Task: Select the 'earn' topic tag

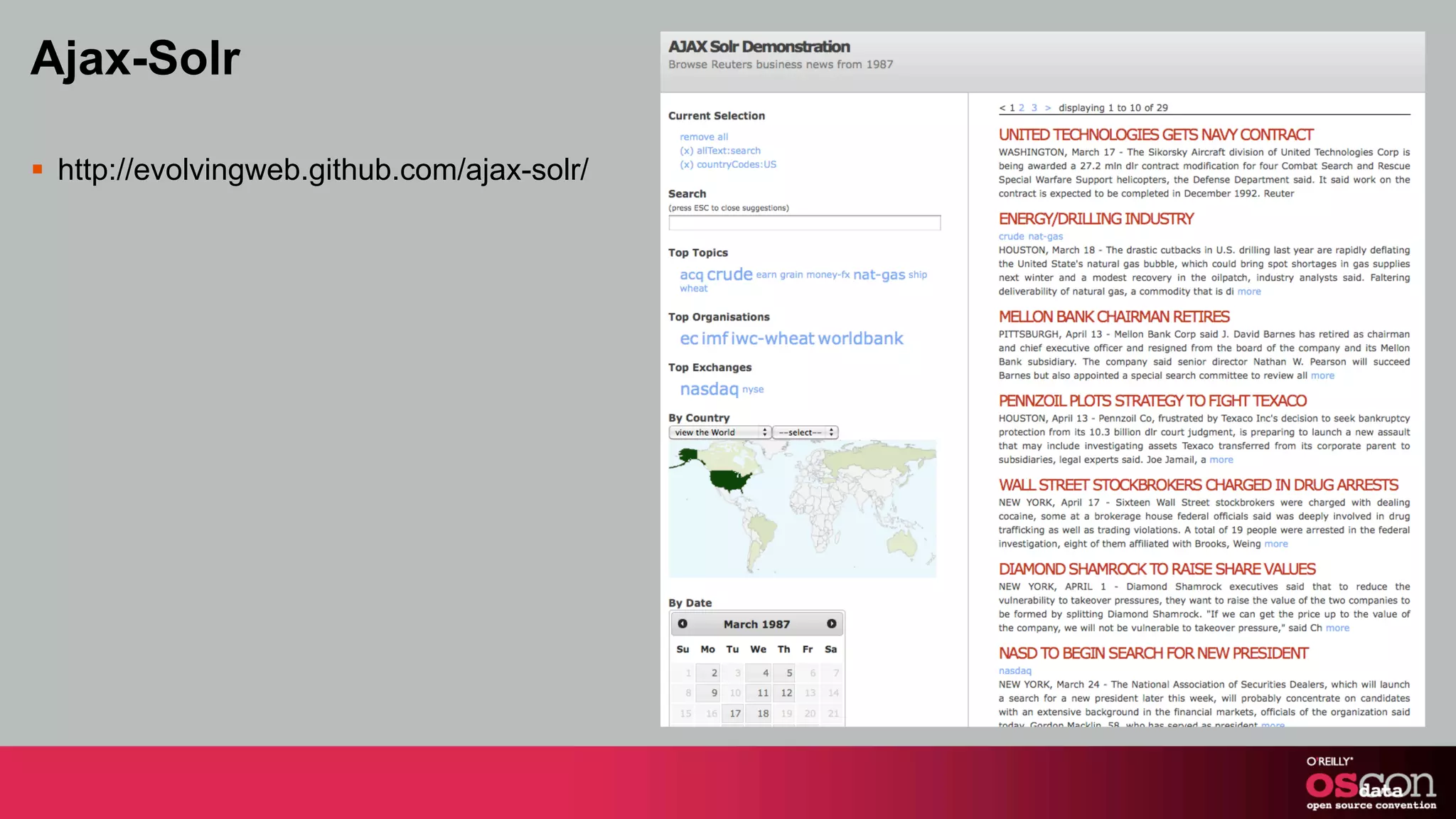Action: pos(766,274)
